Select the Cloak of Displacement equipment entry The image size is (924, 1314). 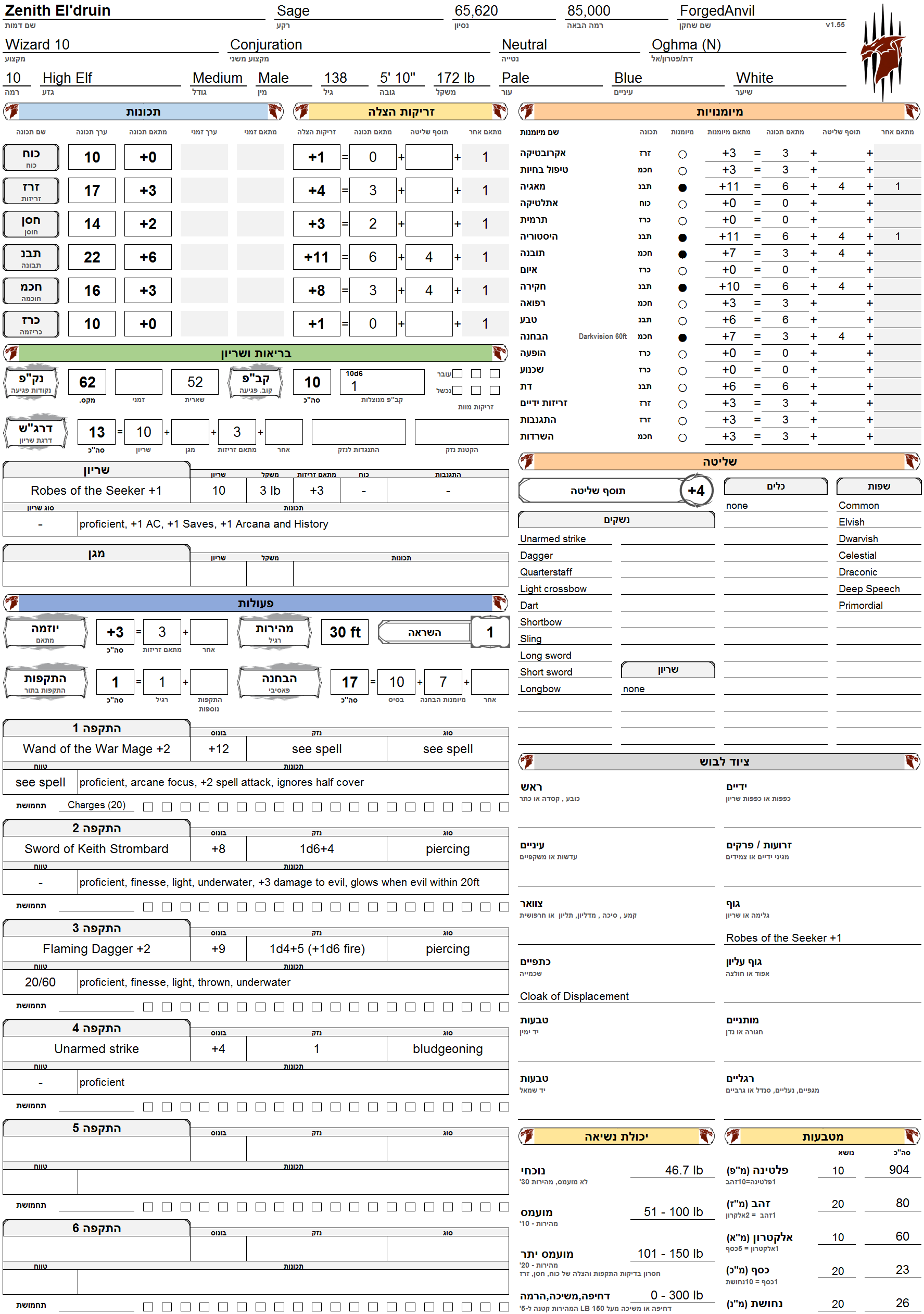[616, 996]
